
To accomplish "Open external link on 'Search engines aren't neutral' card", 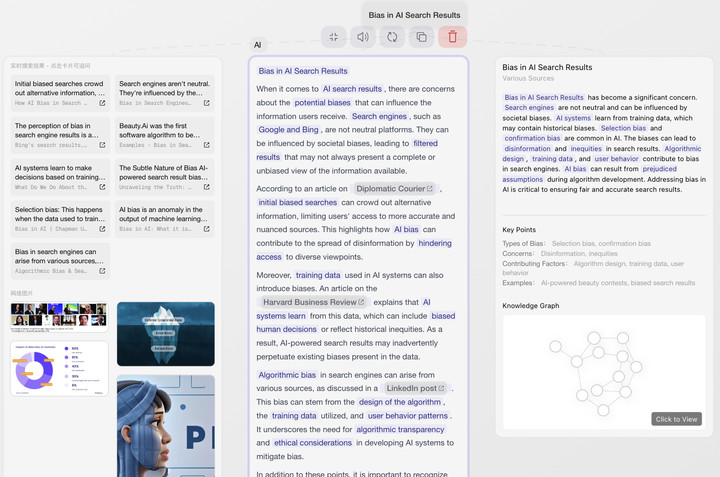I will 206,103.
